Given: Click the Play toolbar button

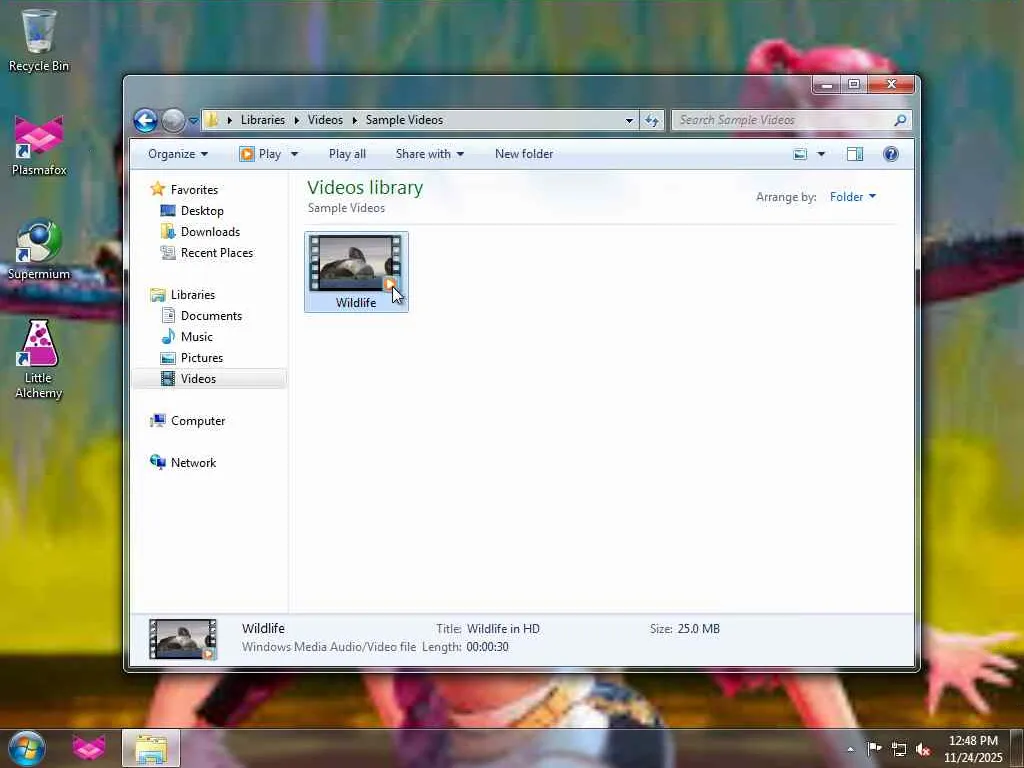Looking at the screenshot, I should pyautogui.click(x=261, y=154).
